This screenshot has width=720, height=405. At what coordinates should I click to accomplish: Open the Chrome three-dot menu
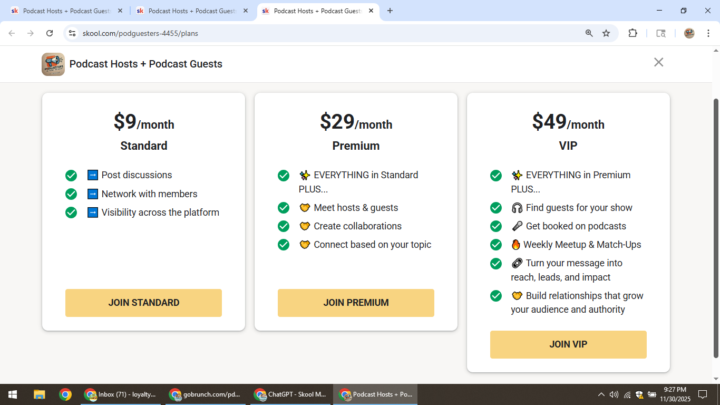point(708,33)
